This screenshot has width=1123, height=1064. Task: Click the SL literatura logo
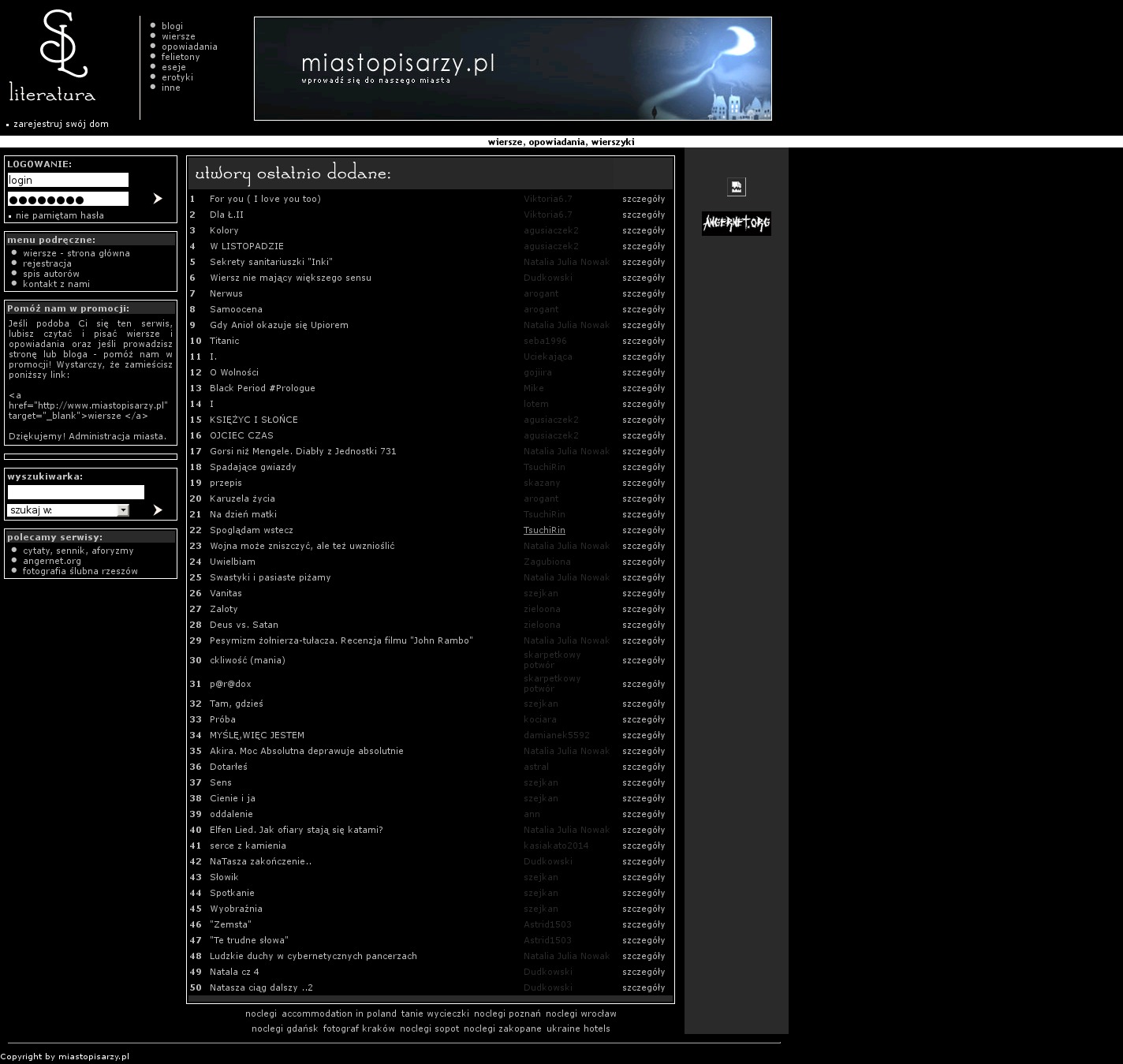pos(52,57)
